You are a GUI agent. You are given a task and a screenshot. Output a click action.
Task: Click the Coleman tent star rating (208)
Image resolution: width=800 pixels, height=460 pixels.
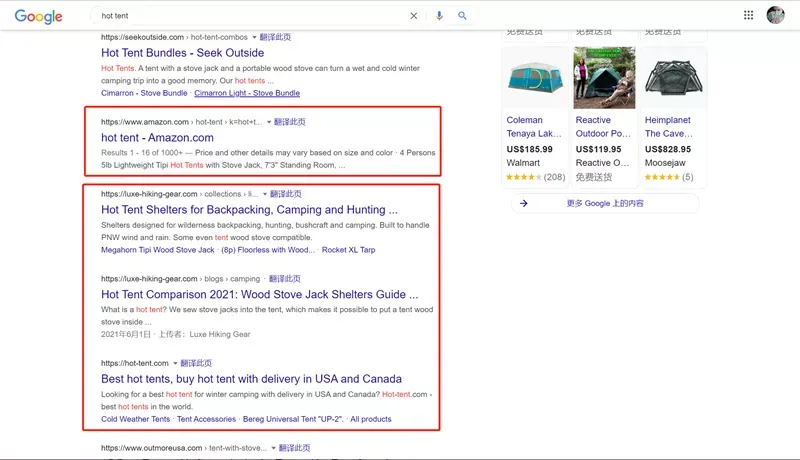(536, 177)
